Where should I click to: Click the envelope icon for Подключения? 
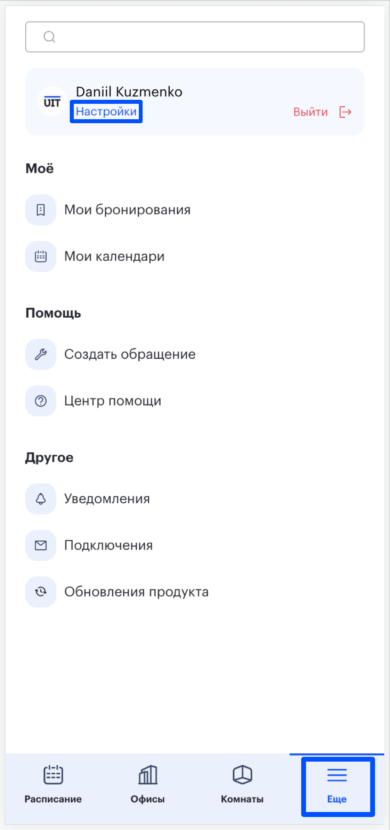tap(41, 545)
